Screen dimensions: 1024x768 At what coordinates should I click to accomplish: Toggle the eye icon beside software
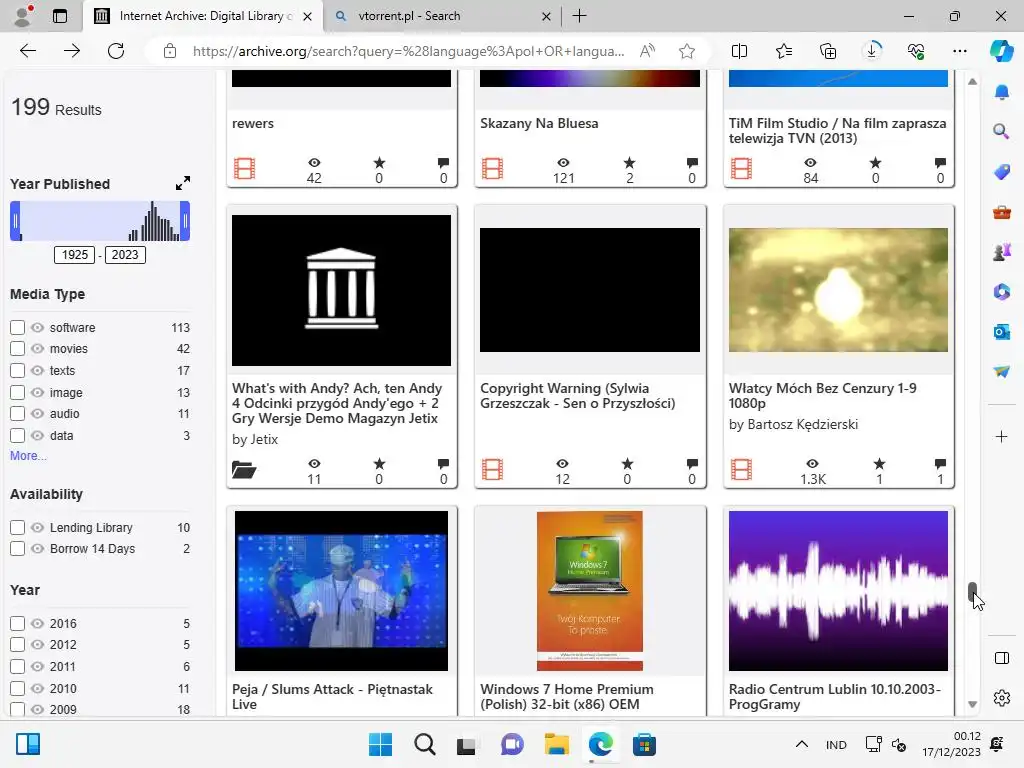tap(37, 327)
